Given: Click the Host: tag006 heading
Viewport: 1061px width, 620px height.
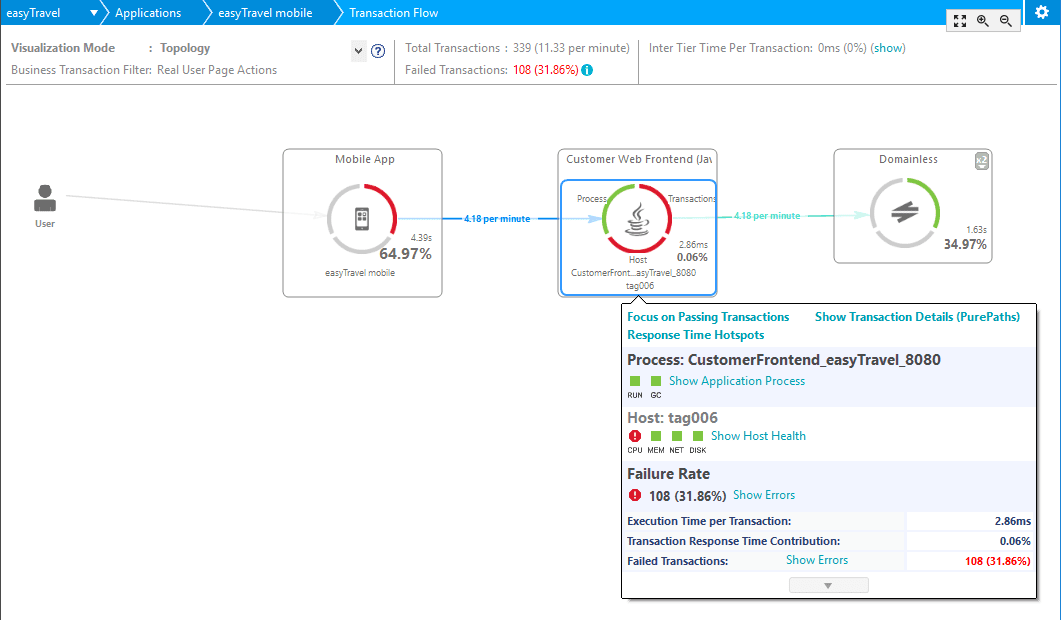Looking at the screenshot, I should tap(672, 418).
